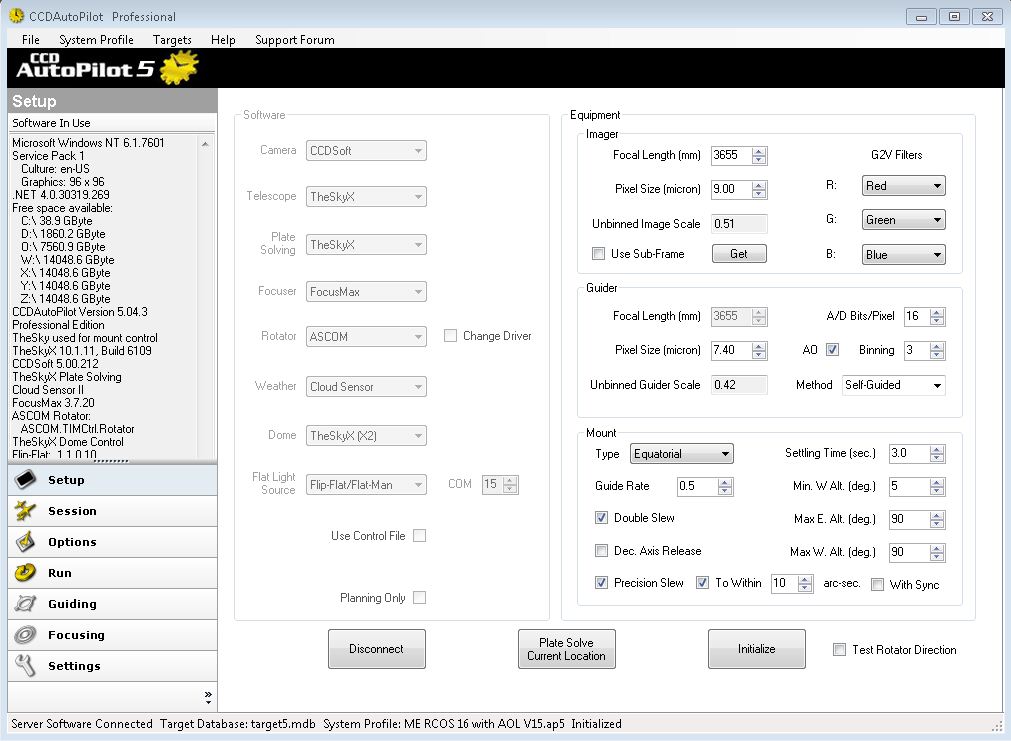This screenshot has height=741, width=1011.
Task: Toggle Use Sub-Frame checkbox
Action: click(x=598, y=253)
